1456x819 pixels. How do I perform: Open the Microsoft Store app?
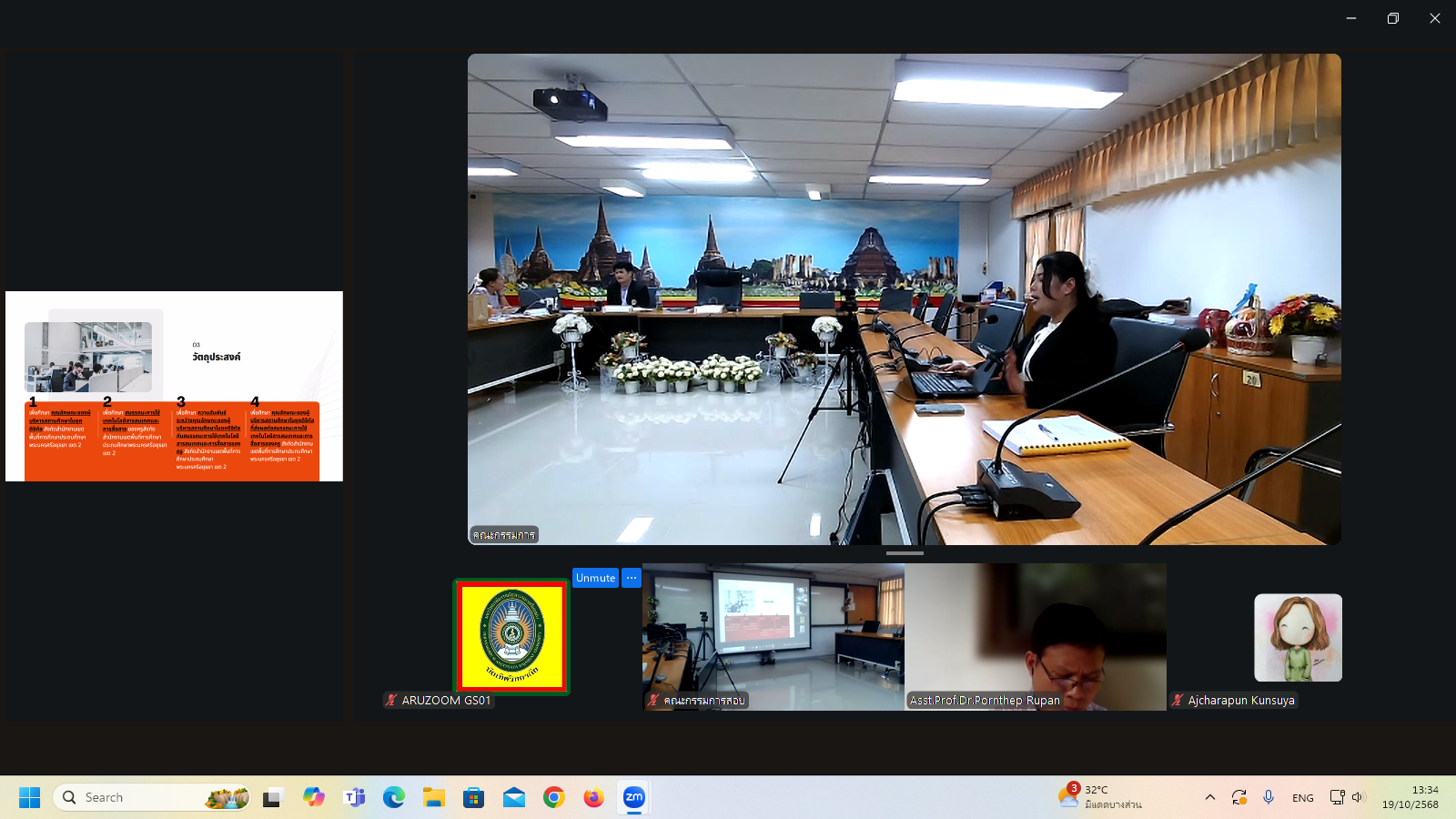473,797
